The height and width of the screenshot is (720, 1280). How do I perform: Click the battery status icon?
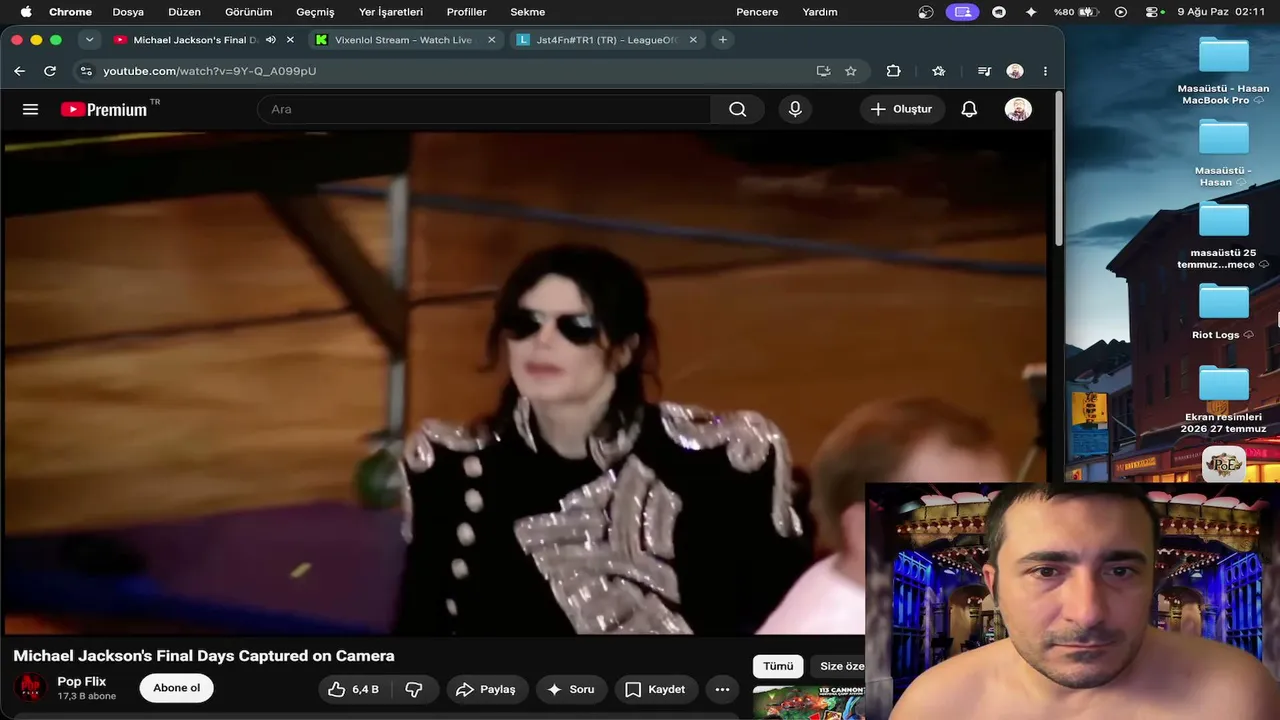[1089, 12]
